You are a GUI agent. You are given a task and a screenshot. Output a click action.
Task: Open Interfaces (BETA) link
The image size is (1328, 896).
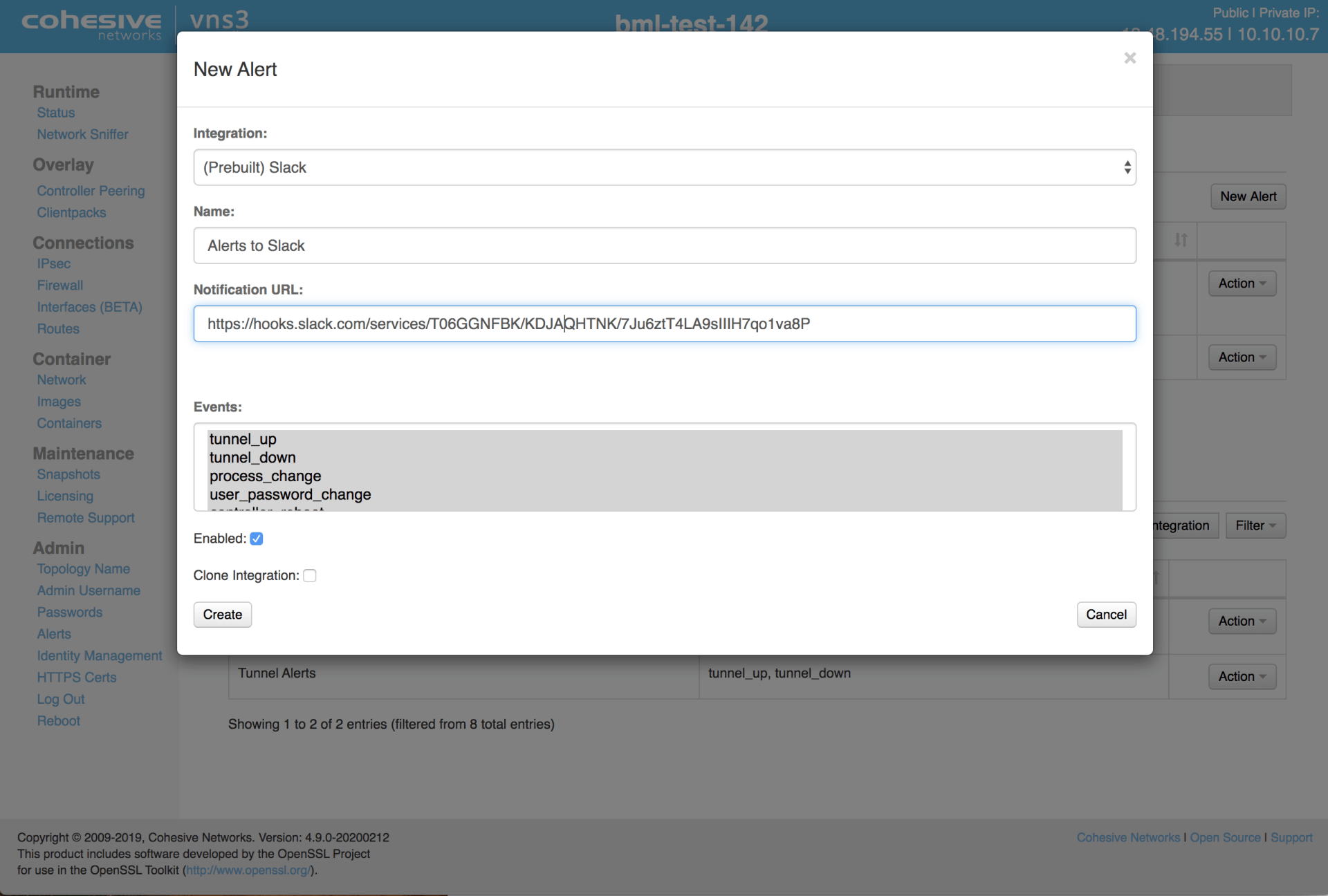(x=90, y=307)
